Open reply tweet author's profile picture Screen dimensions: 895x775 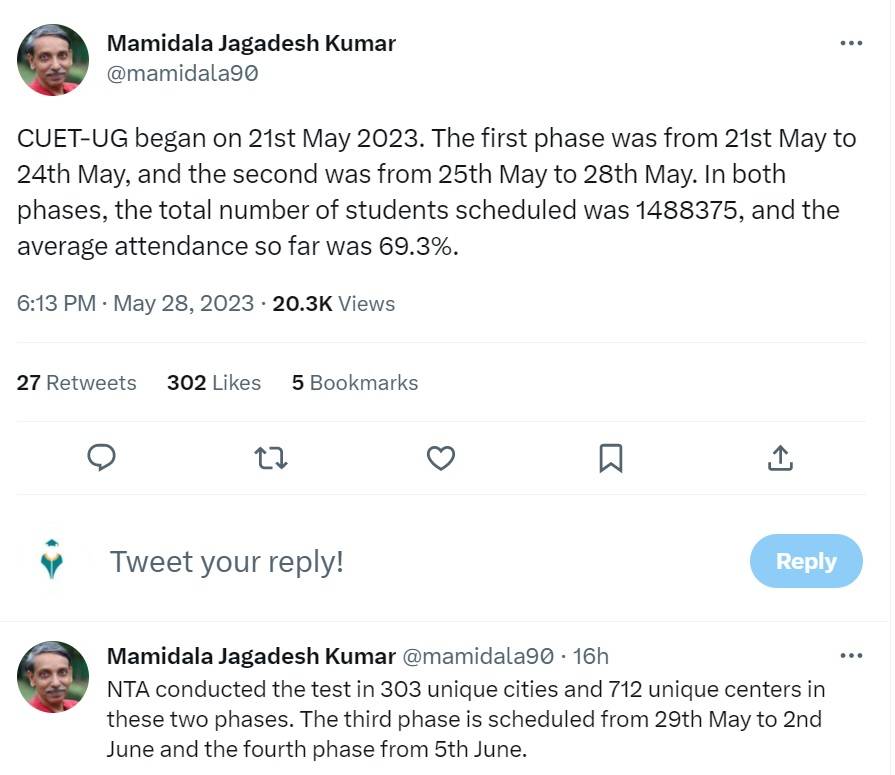53,676
